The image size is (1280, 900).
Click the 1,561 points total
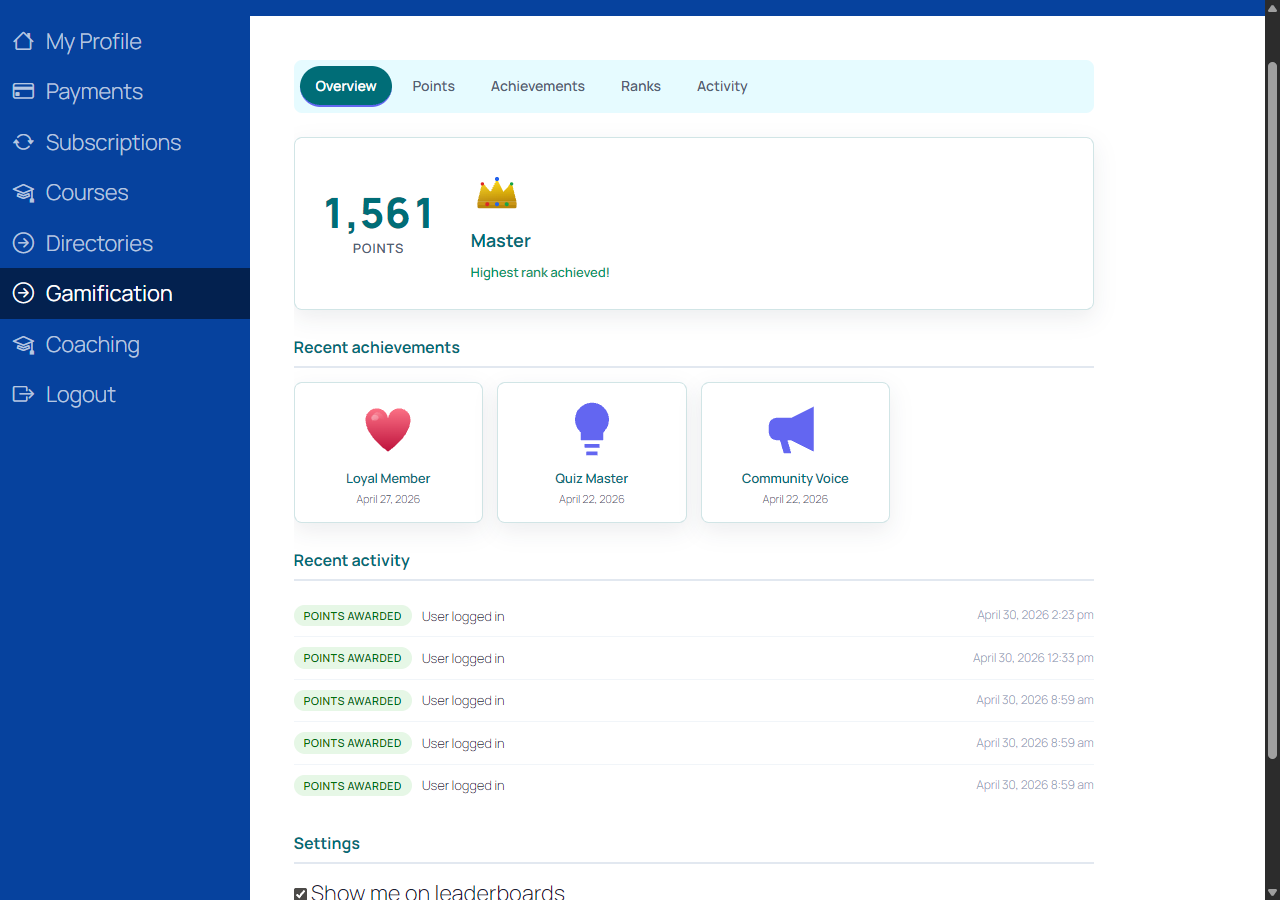tap(379, 214)
